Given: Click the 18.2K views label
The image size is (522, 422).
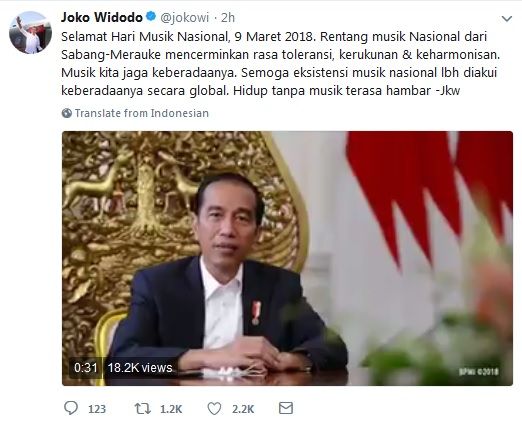Looking at the screenshot, I should [140, 368].
